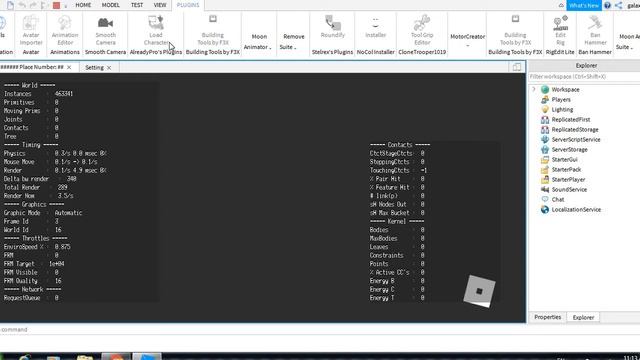Click the What's New button
Image resolution: width=640 pixels, height=360 pixels.
pos(584,5)
